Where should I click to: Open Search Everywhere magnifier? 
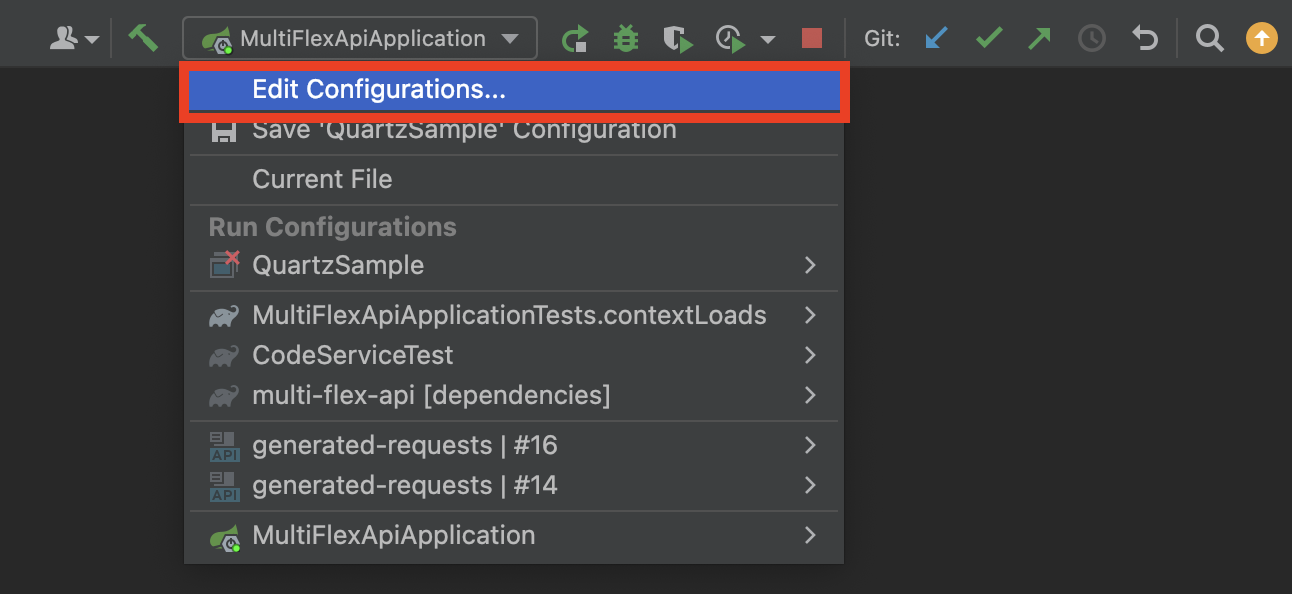tap(1210, 39)
